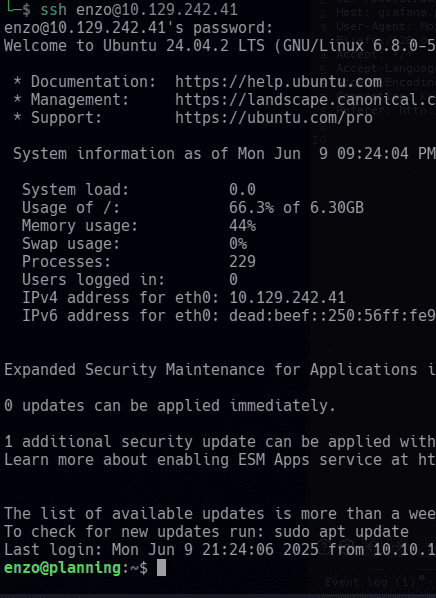
Task: Open the Event log (1) panel
Action: 370,582
